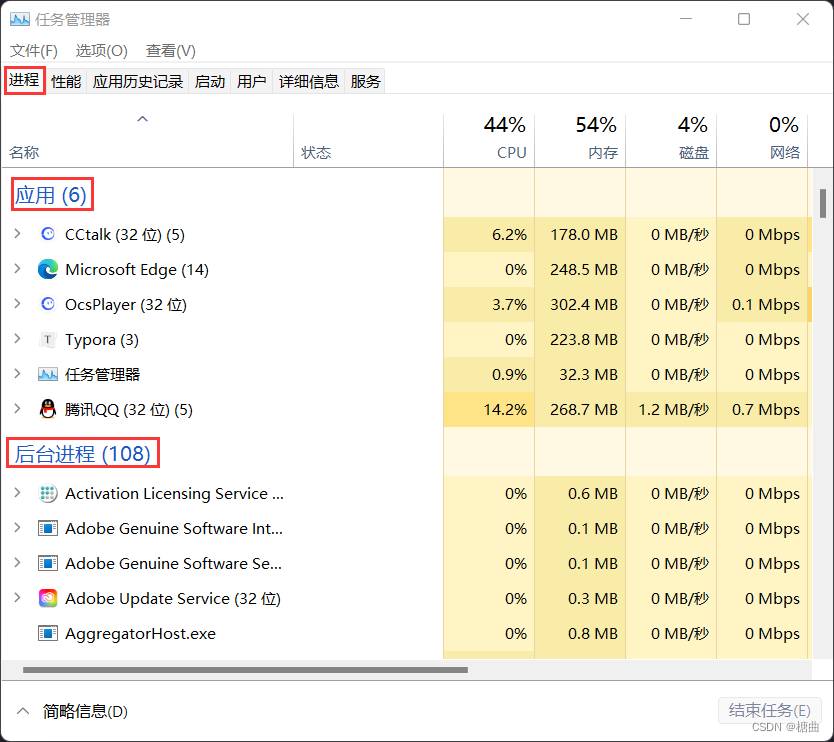This screenshot has width=834, height=742.
Task: Select the Microsoft Edge (14) process name
Action: point(137,270)
